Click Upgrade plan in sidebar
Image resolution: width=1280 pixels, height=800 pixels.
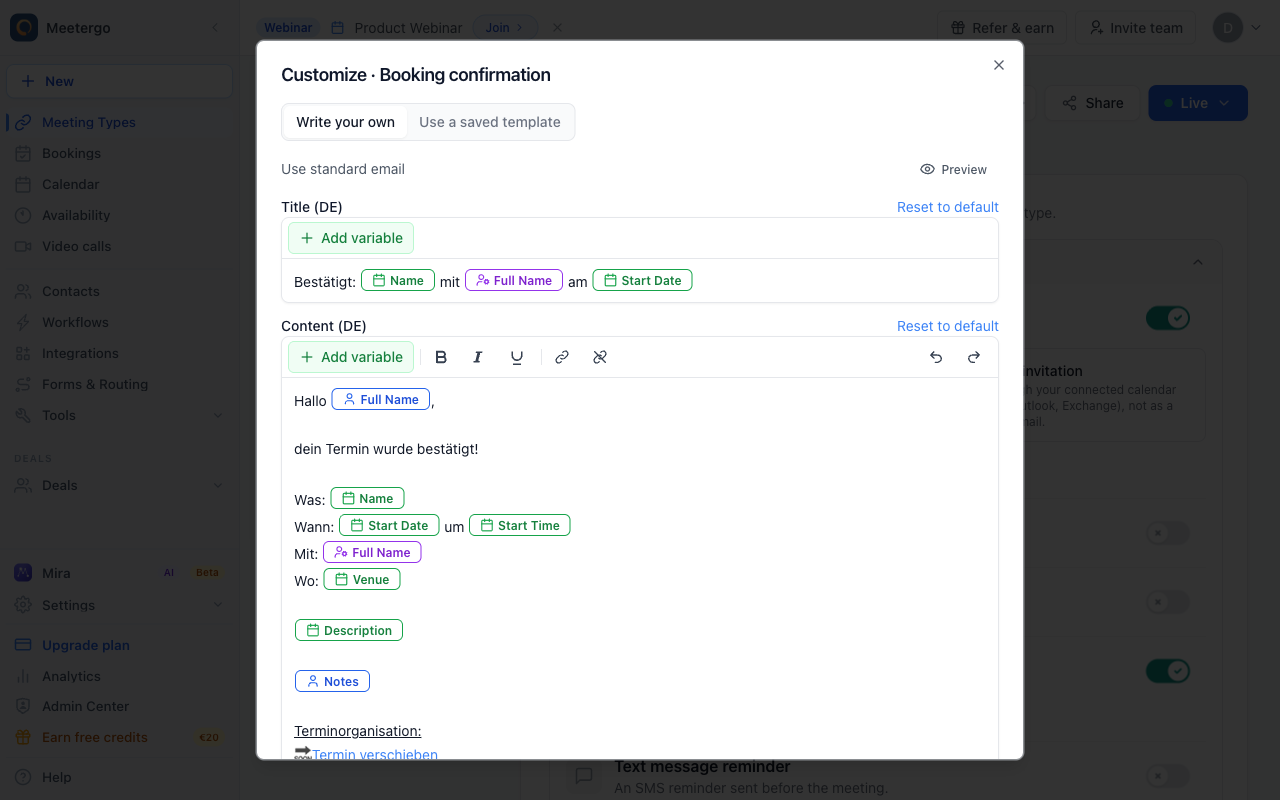tap(120, 645)
